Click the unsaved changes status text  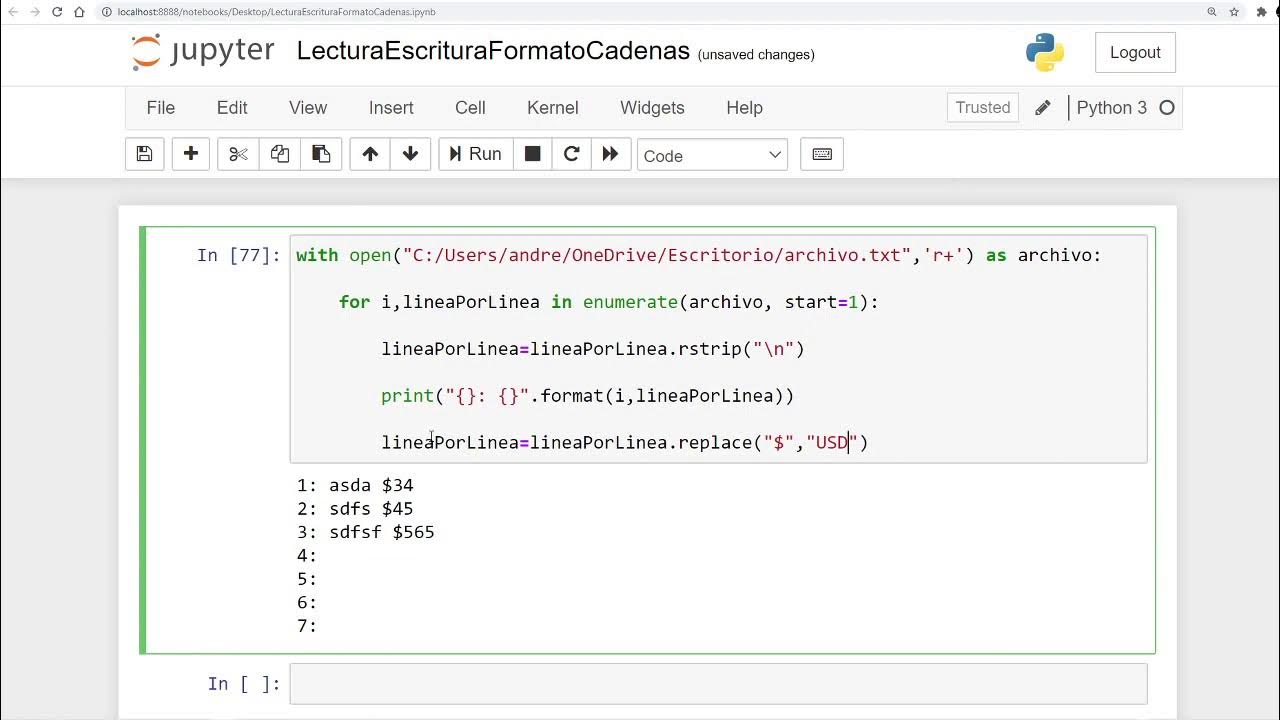[756, 55]
